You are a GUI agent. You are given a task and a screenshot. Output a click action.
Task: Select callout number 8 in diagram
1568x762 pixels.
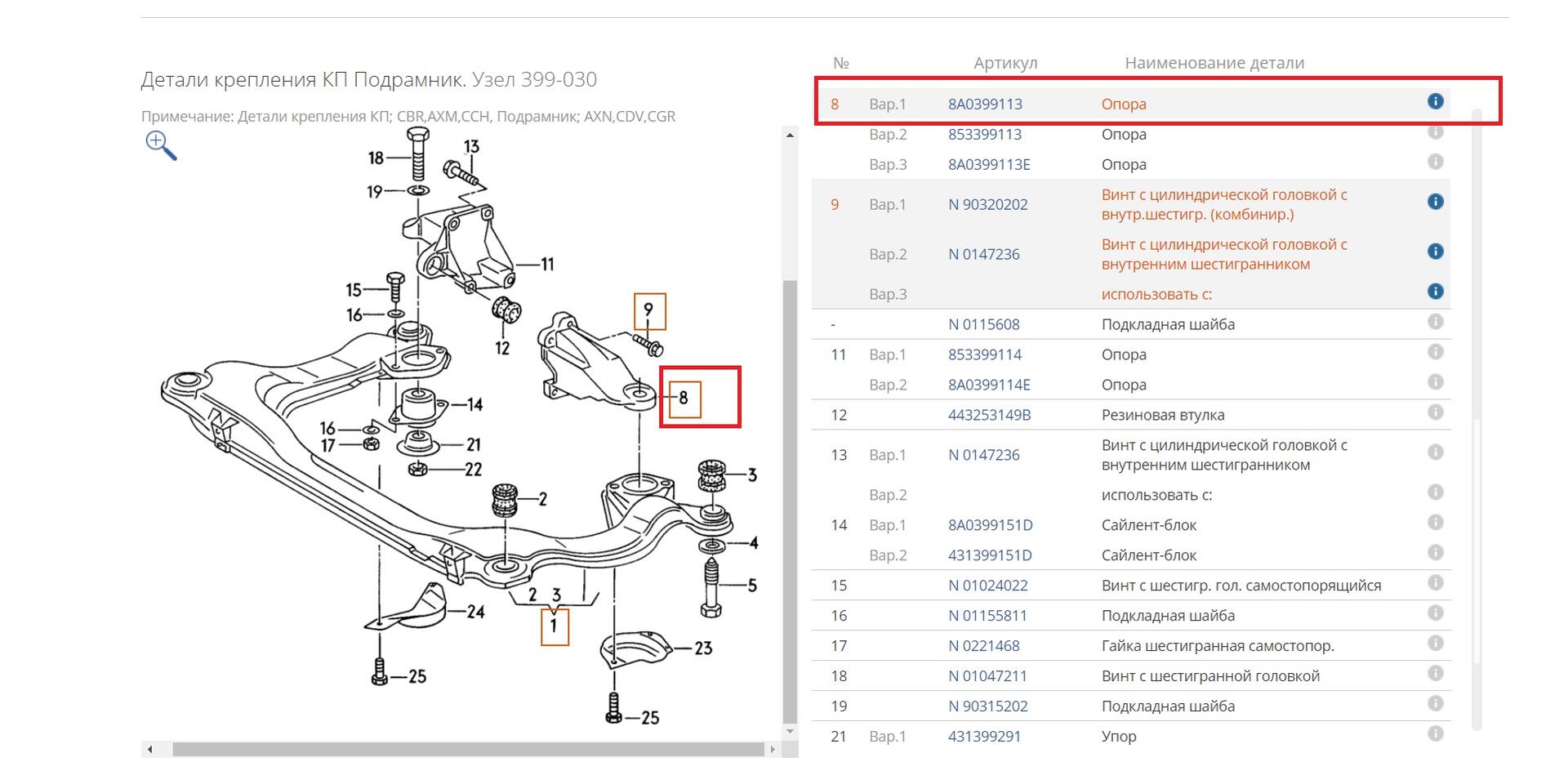point(684,399)
